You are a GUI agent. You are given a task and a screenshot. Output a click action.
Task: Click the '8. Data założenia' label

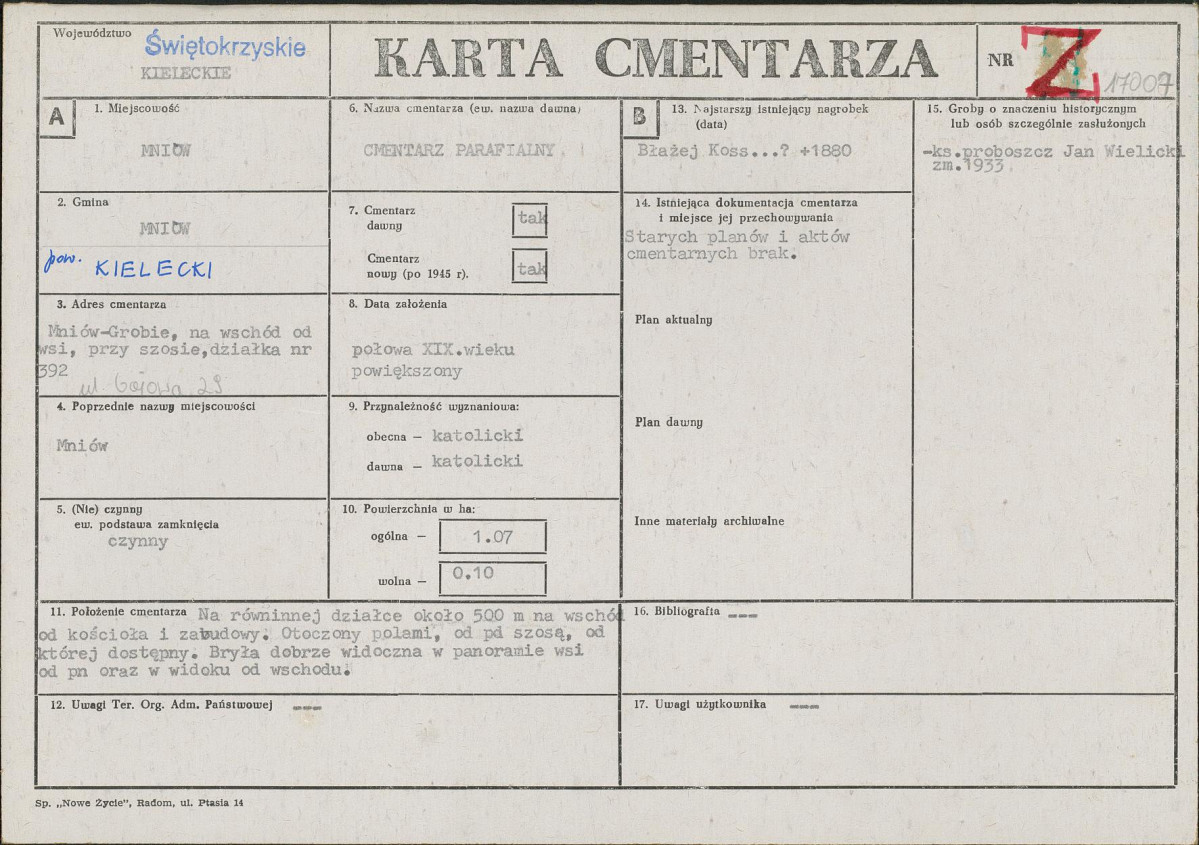(x=398, y=304)
